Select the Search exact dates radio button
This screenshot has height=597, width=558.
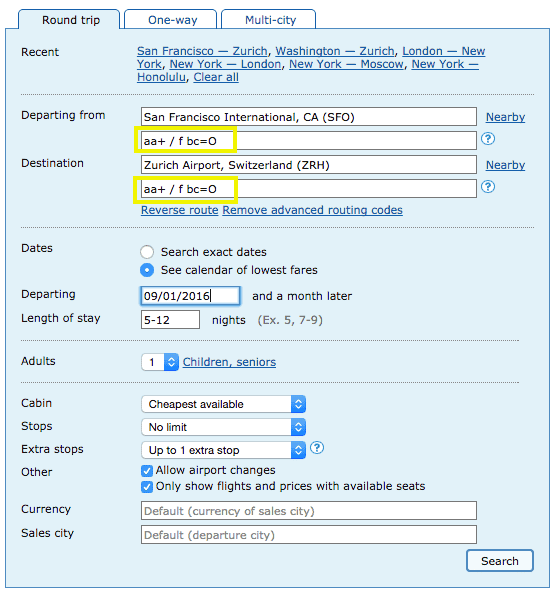pos(147,252)
